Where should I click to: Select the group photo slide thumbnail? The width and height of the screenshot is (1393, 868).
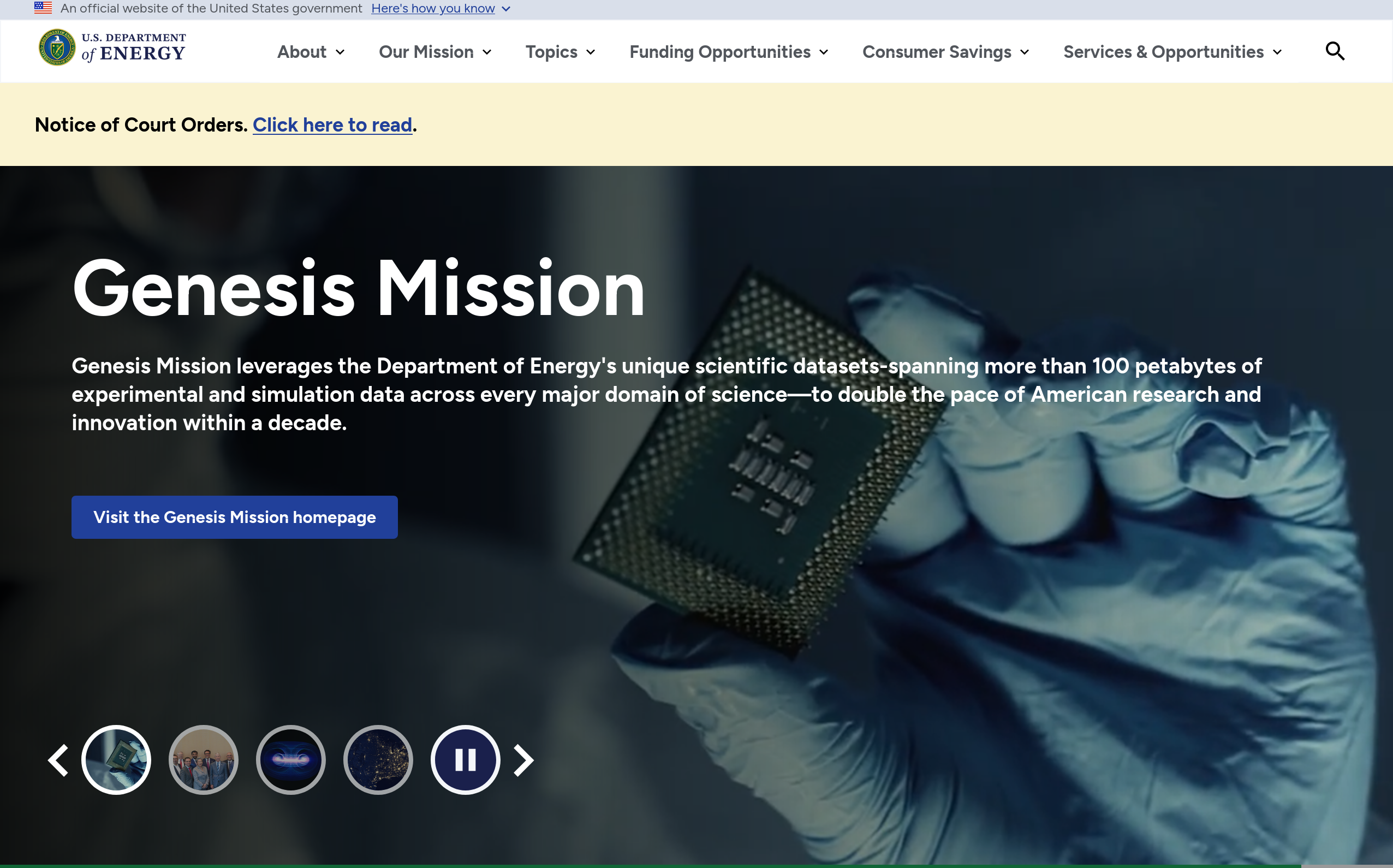tap(204, 760)
